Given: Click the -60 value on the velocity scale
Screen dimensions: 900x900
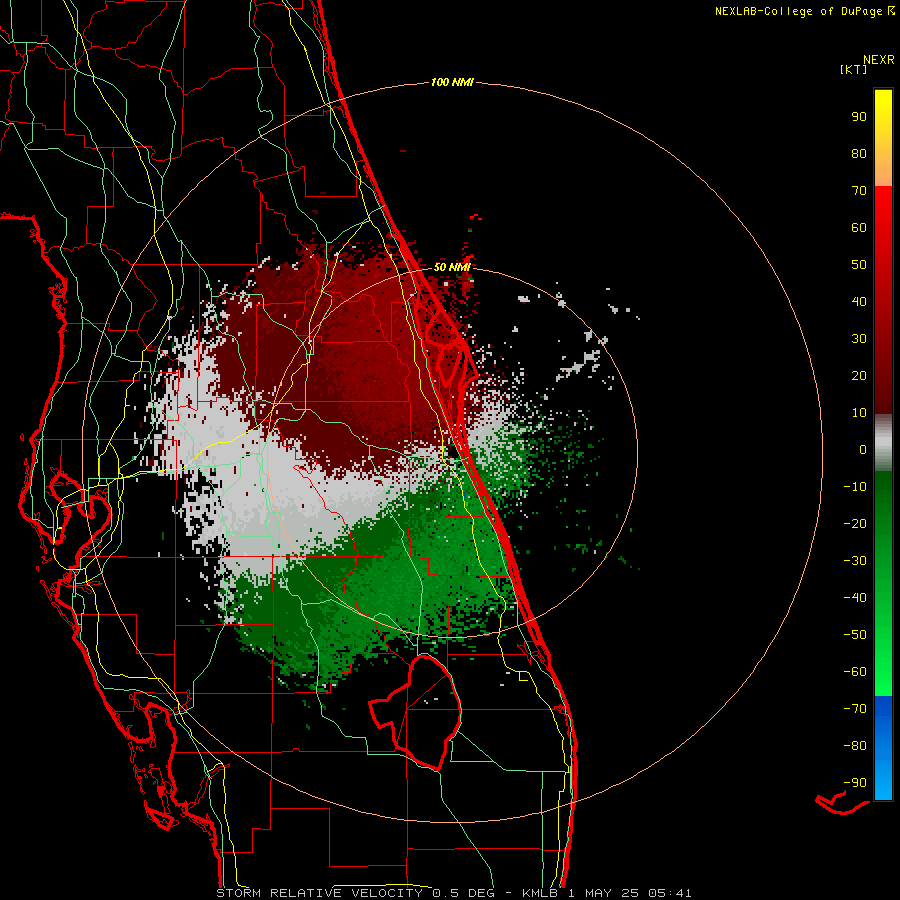Looking at the screenshot, I should [x=855, y=672].
